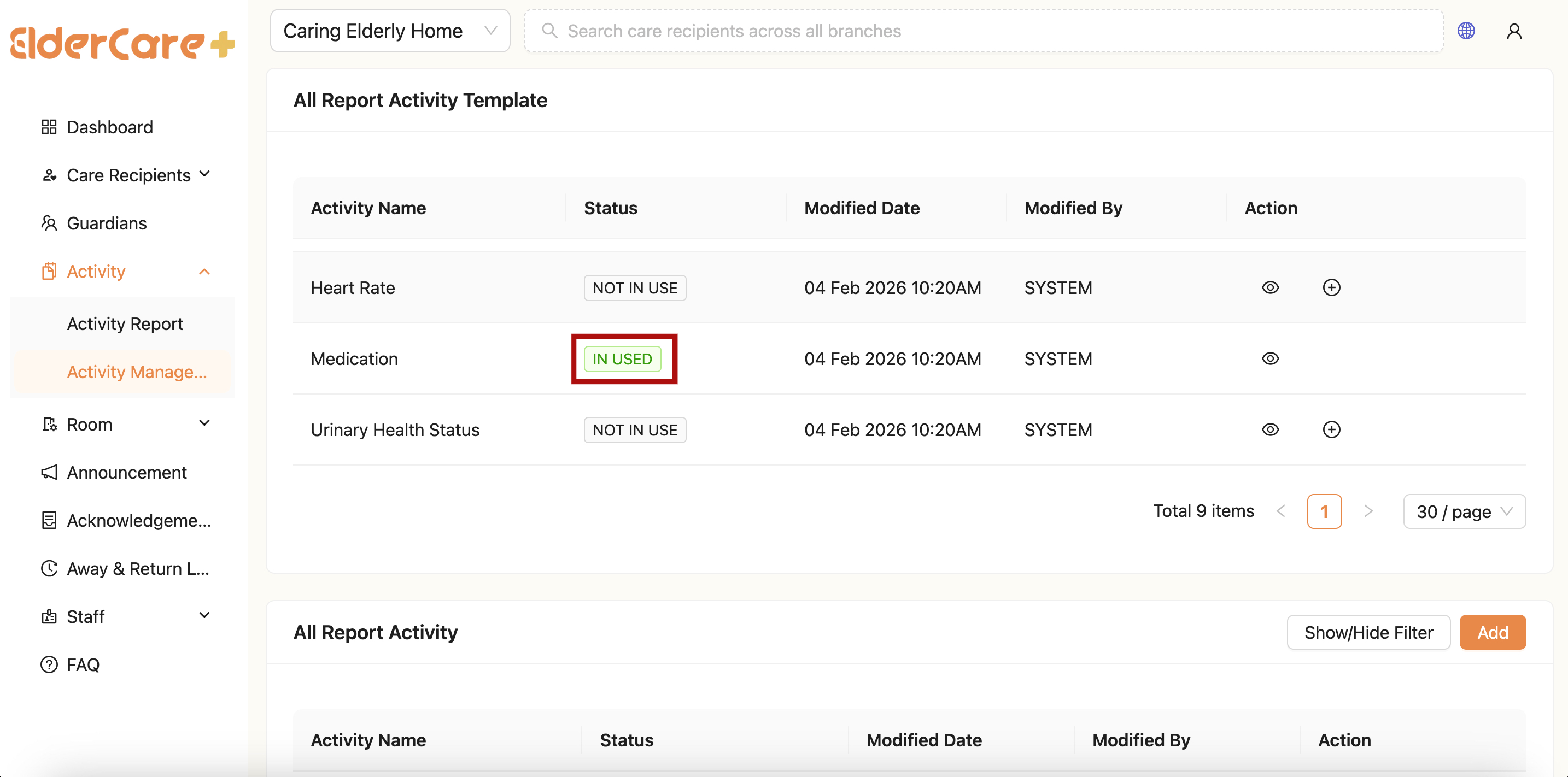
Task: Click the plus icon for Heart Rate
Action: click(x=1331, y=288)
